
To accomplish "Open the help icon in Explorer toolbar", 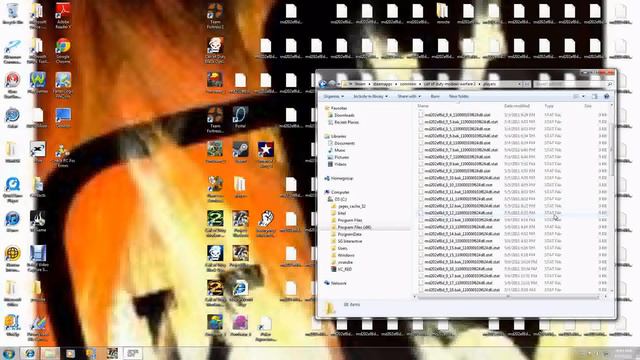I will click(x=607, y=96).
